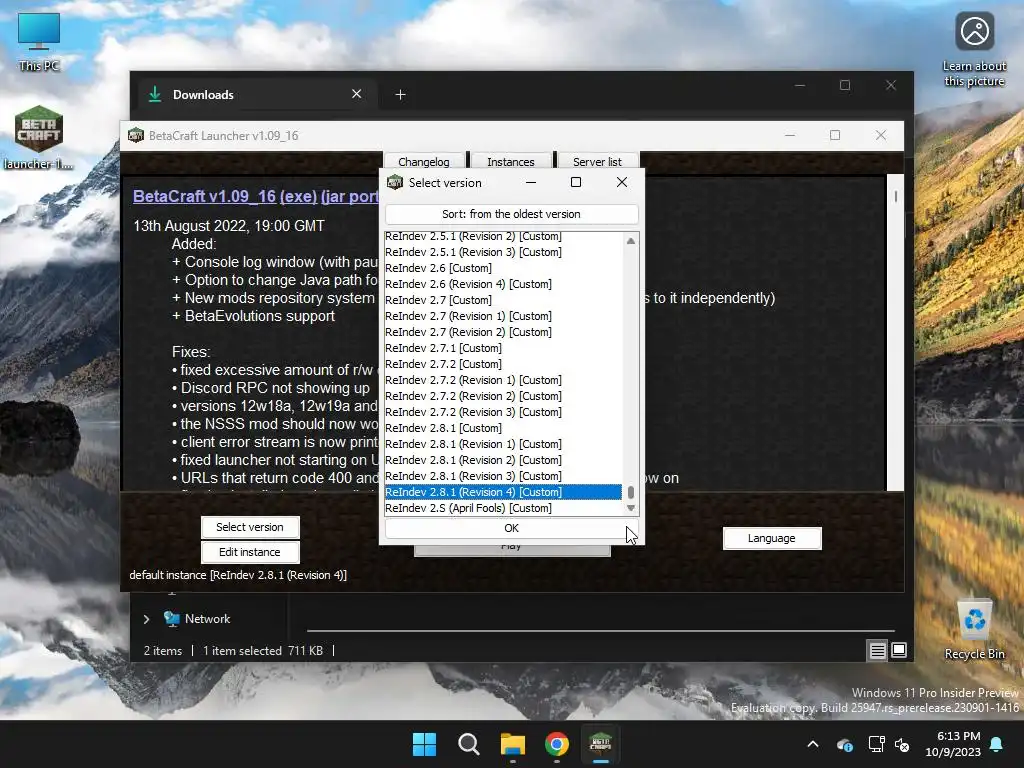The width and height of the screenshot is (1024, 768).
Task: Click the changelog vertical scrollbar
Action: (x=895, y=332)
